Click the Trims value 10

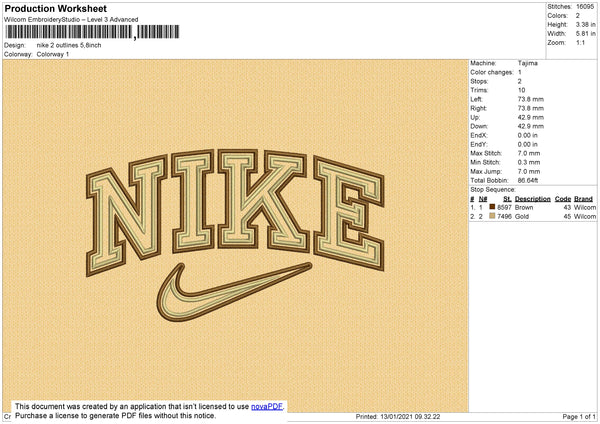(521, 90)
